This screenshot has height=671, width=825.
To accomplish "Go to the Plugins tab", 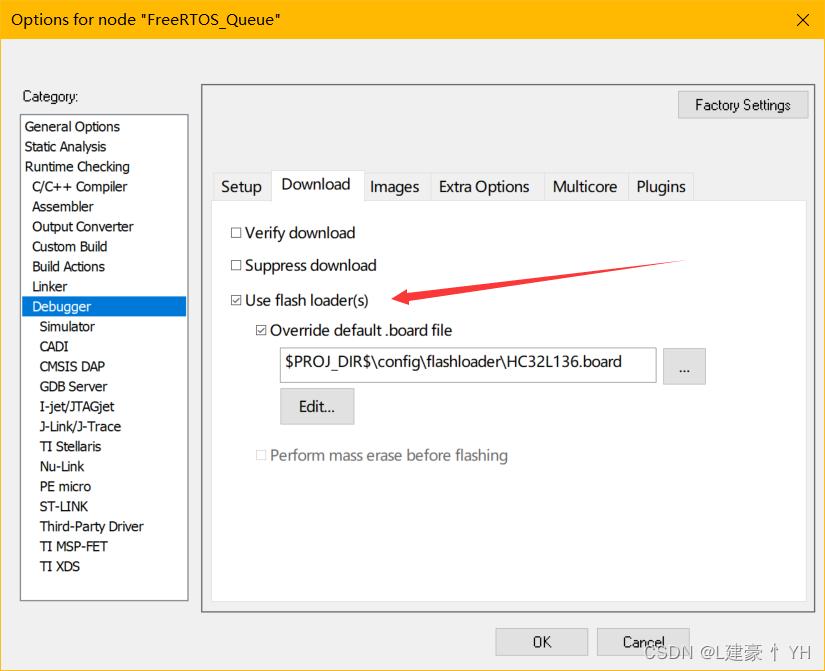I will tap(661, 187).
